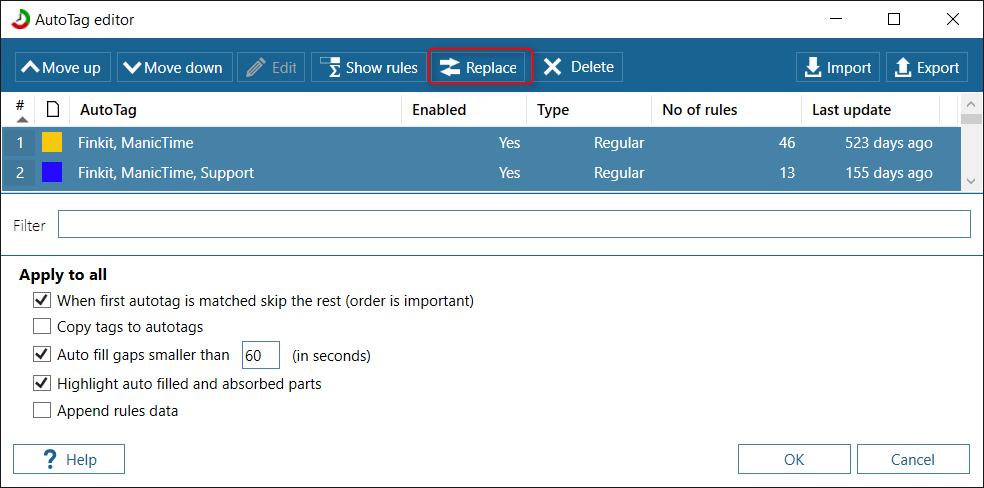
Task: Sort by the AutoTag column header
Action: (x=235, y=110)
